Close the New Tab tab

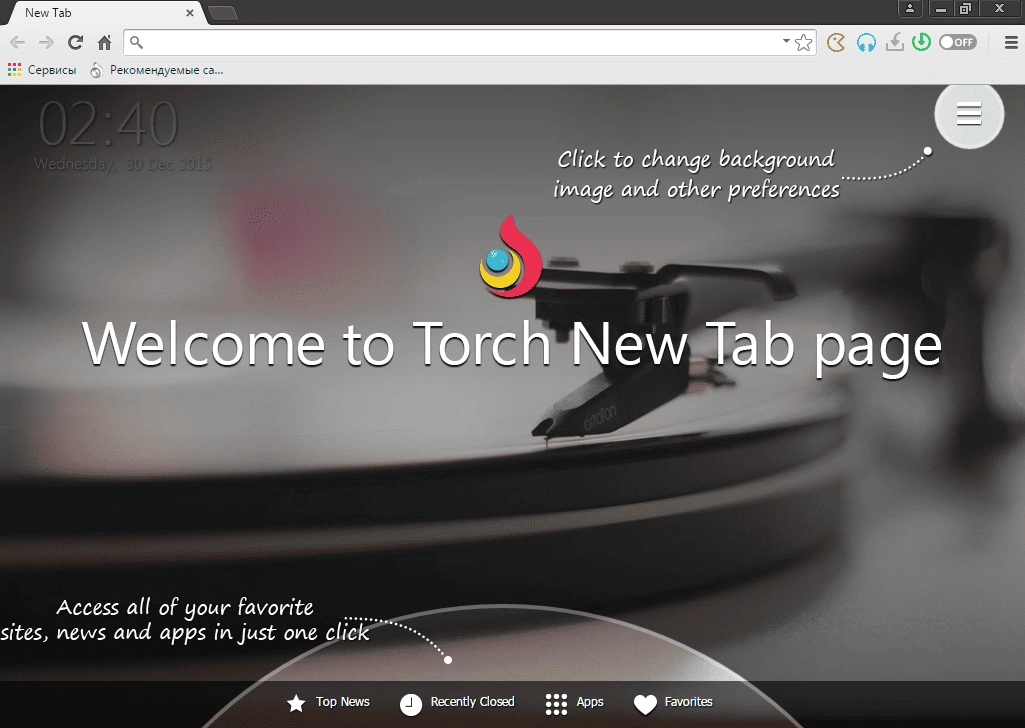pos(190,13)
